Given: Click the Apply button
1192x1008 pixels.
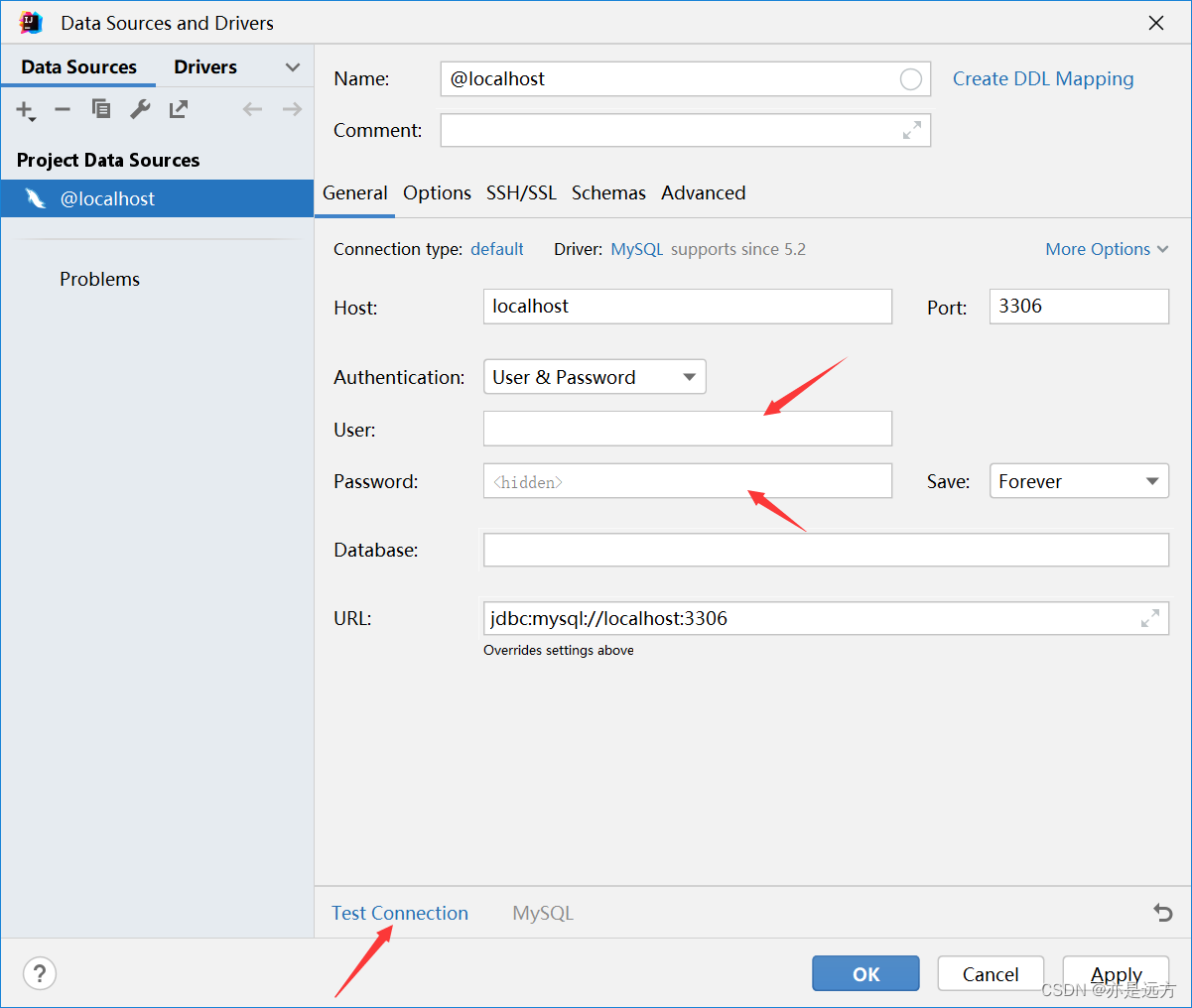Looking at the screenshot, I should click(x=1116, y=973).
